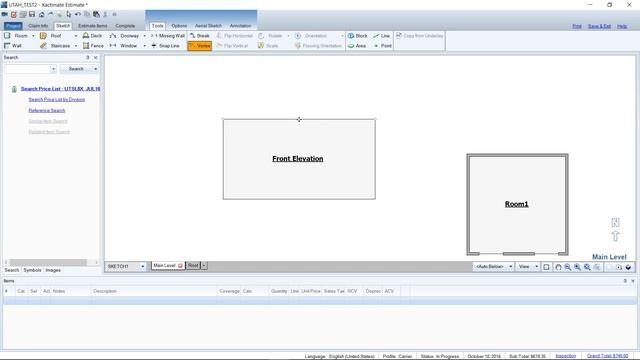640x360 pixels.
Task: Select the Front Elevation block
Action: click(x=298, y=159)
